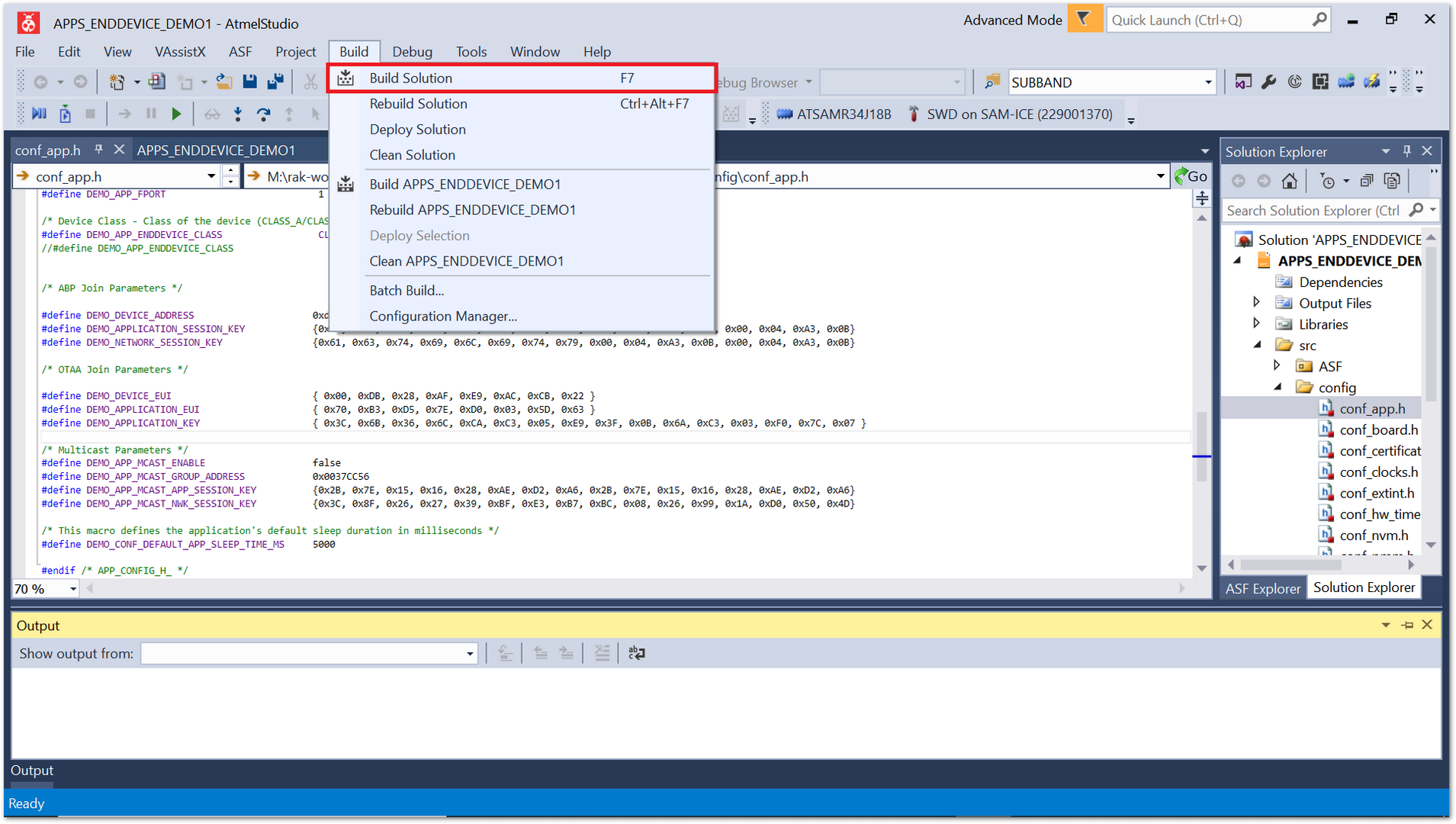Click the New Project toolbar icon

(x=117, y=82)
